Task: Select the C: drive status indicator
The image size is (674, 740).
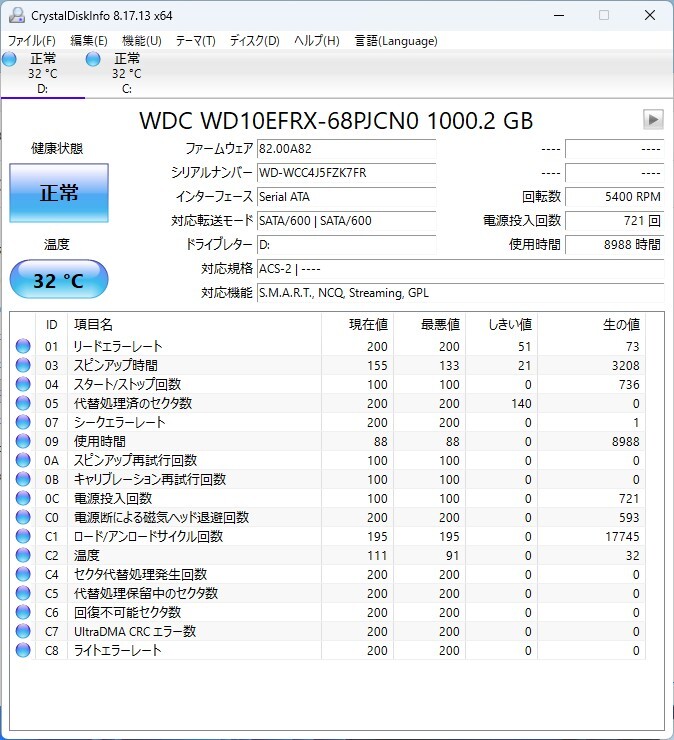Action: [x=93, y=59]
